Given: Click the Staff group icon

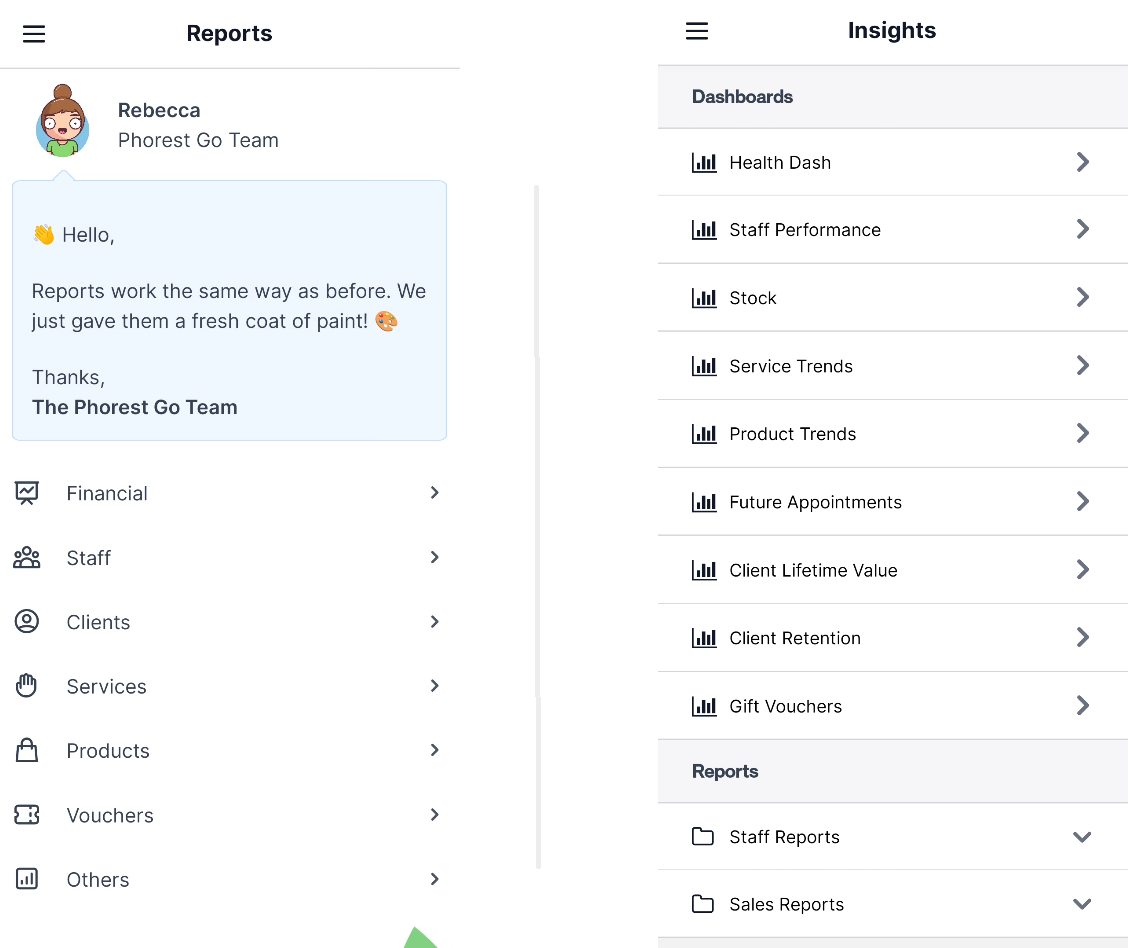Looking at the screenshot, I should 27,558.
